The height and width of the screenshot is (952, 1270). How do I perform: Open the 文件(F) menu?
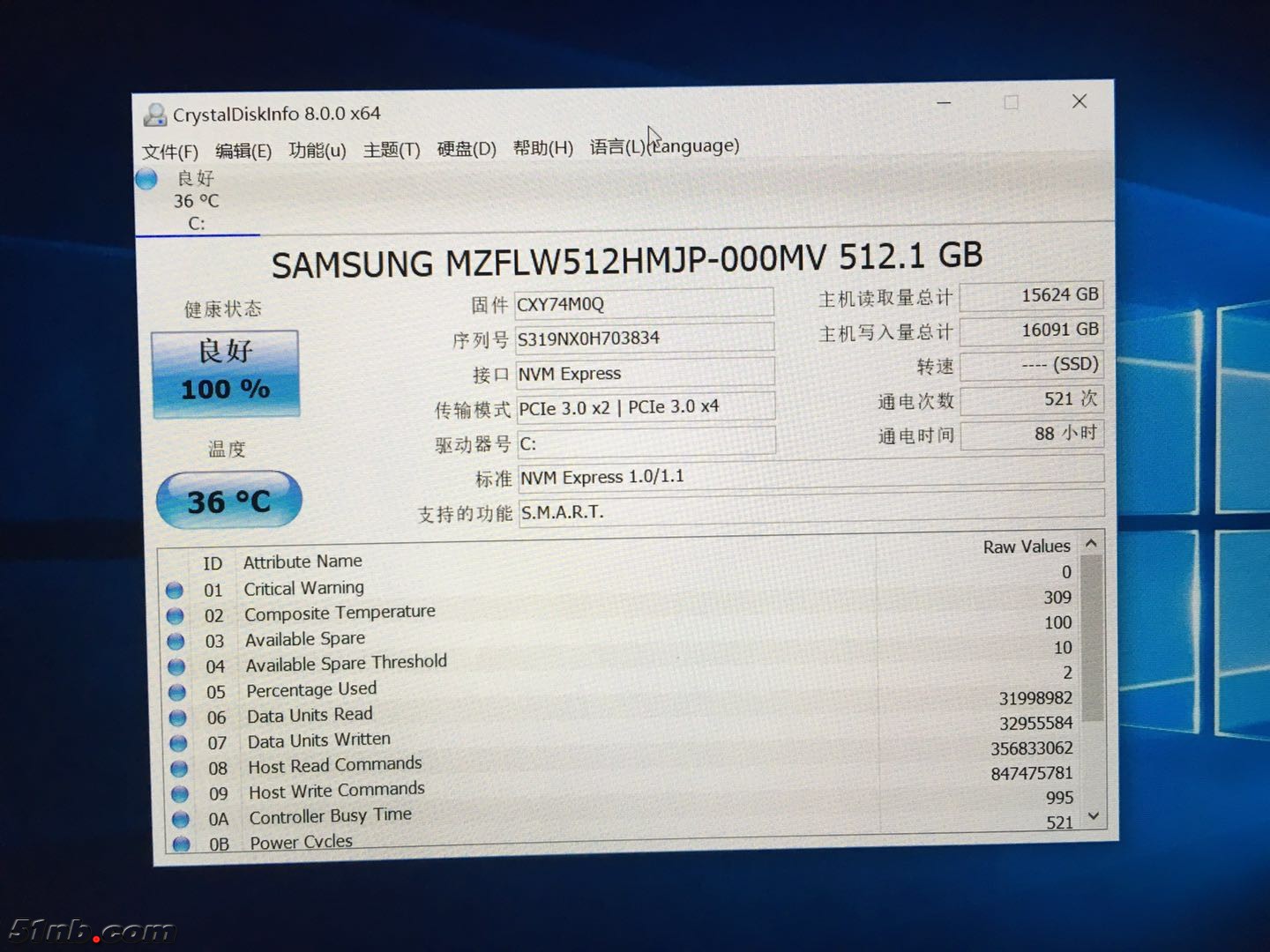(x=170, y=152)
